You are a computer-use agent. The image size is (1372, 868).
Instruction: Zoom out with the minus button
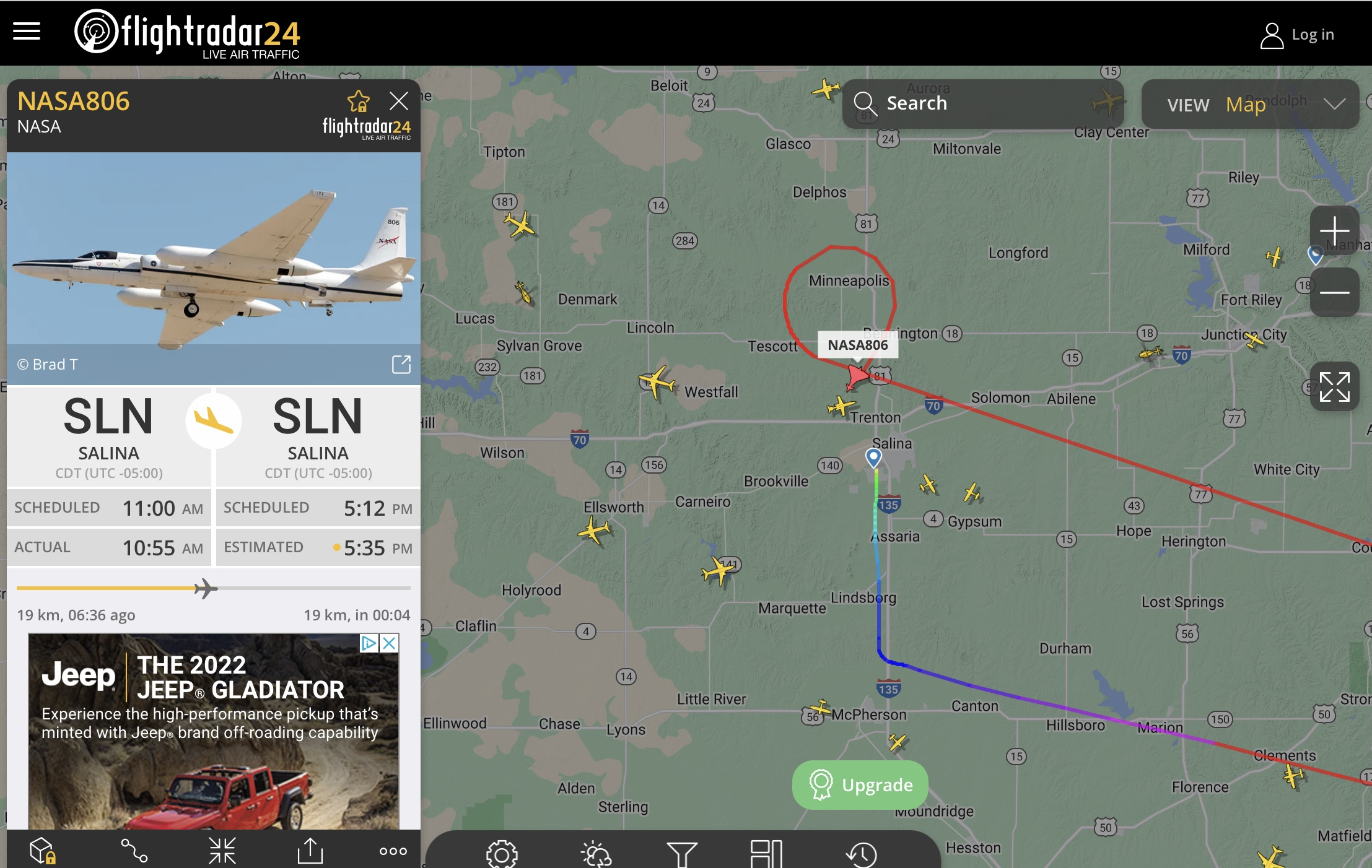(x=1334, y=292)
